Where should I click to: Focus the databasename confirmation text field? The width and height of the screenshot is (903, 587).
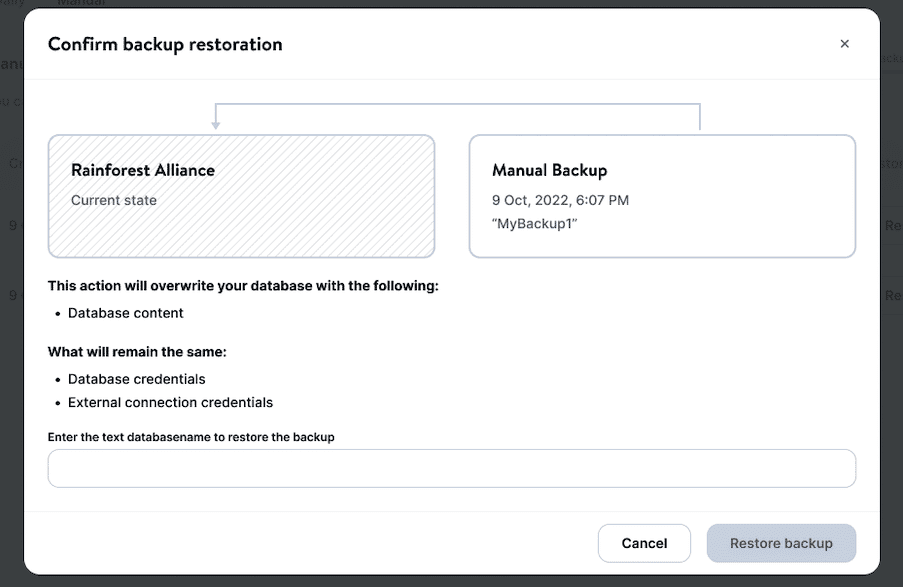pyautogui.click(x=452, y=468)
